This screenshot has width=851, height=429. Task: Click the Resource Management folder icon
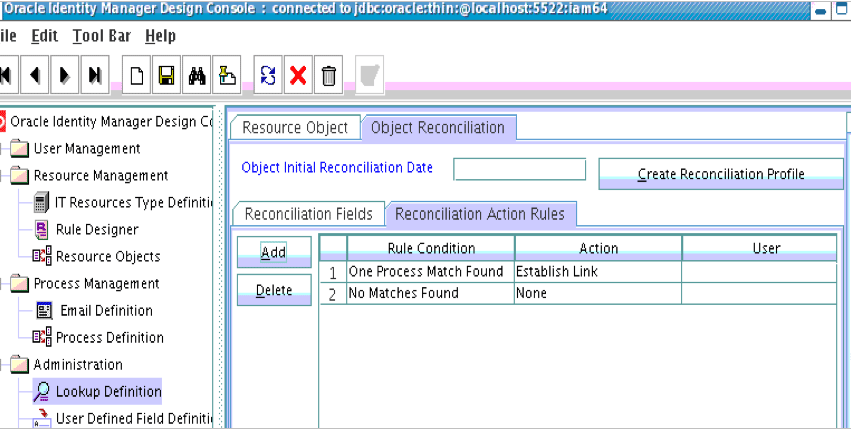coord(20,175)
